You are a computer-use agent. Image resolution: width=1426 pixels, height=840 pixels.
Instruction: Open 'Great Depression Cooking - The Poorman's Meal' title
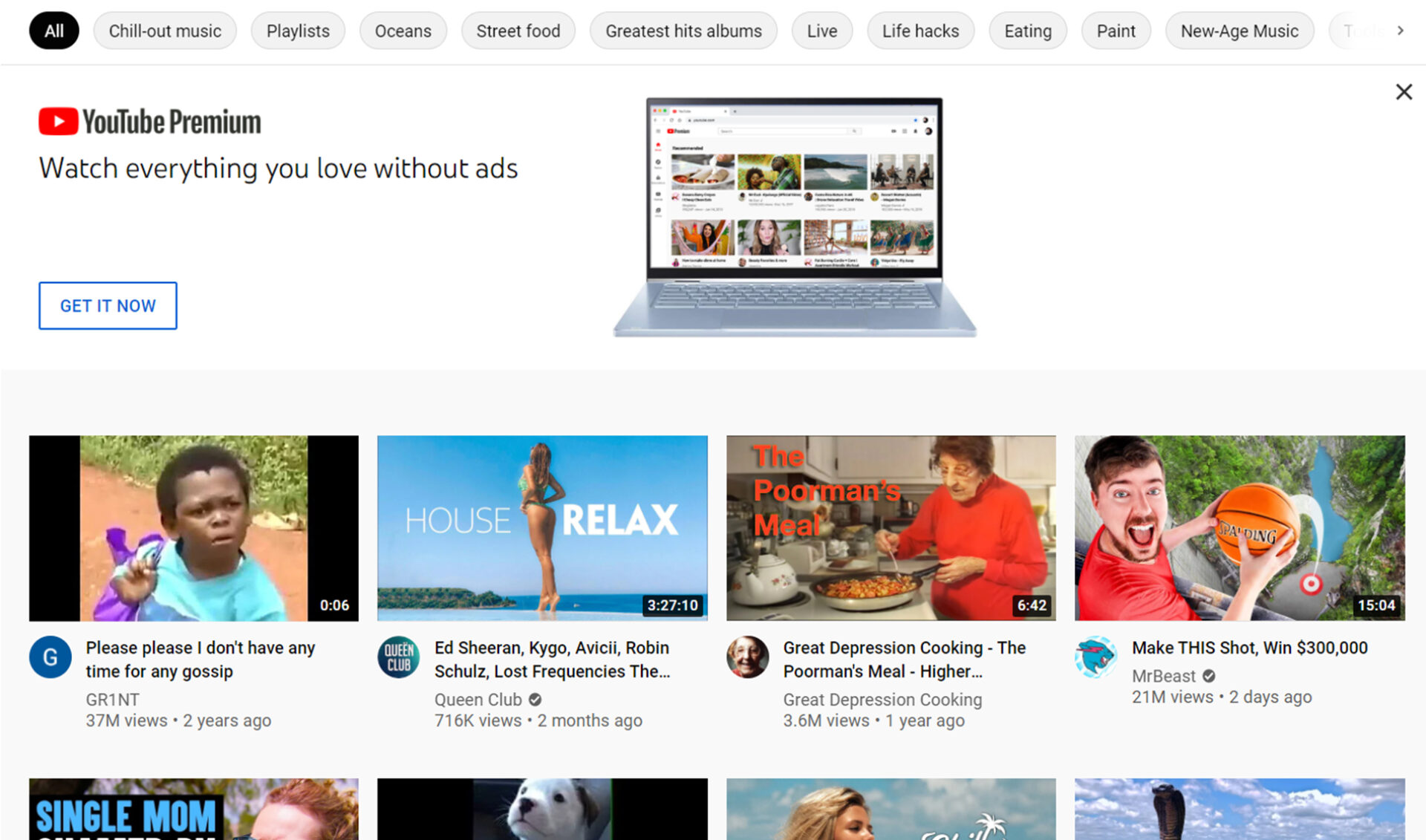coord(905,660)
